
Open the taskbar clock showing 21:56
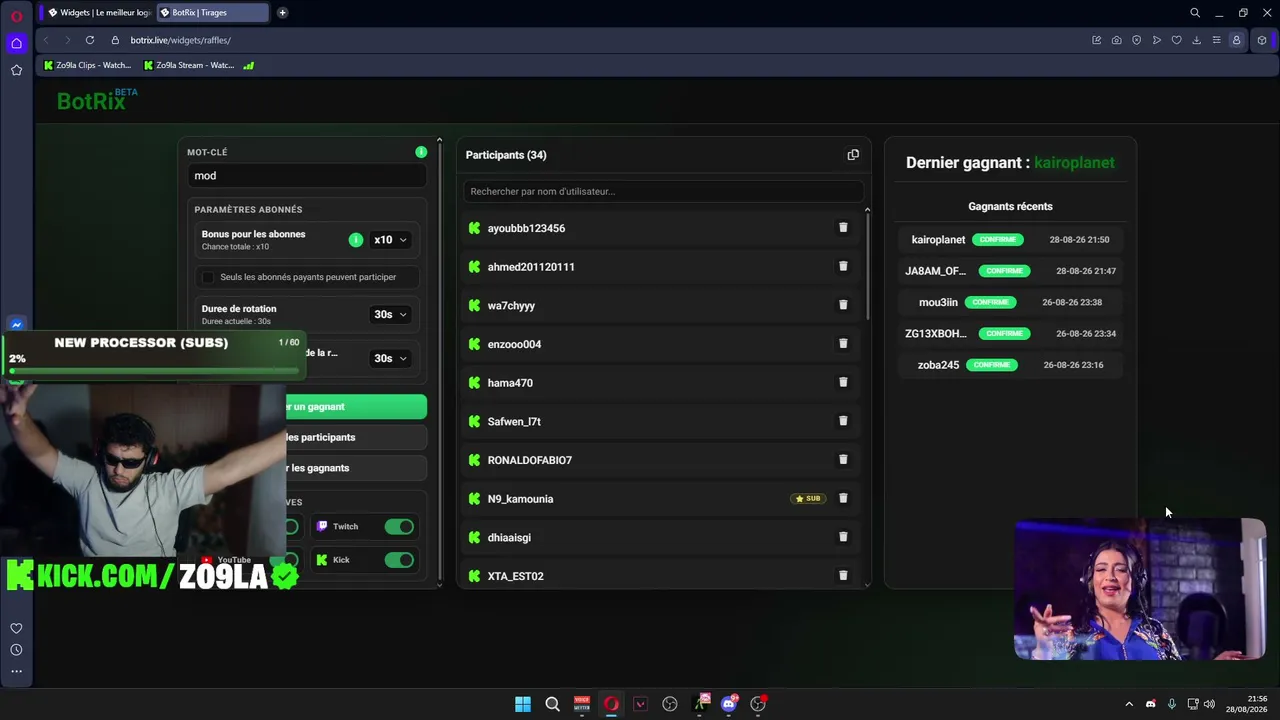coord(1246,704)
